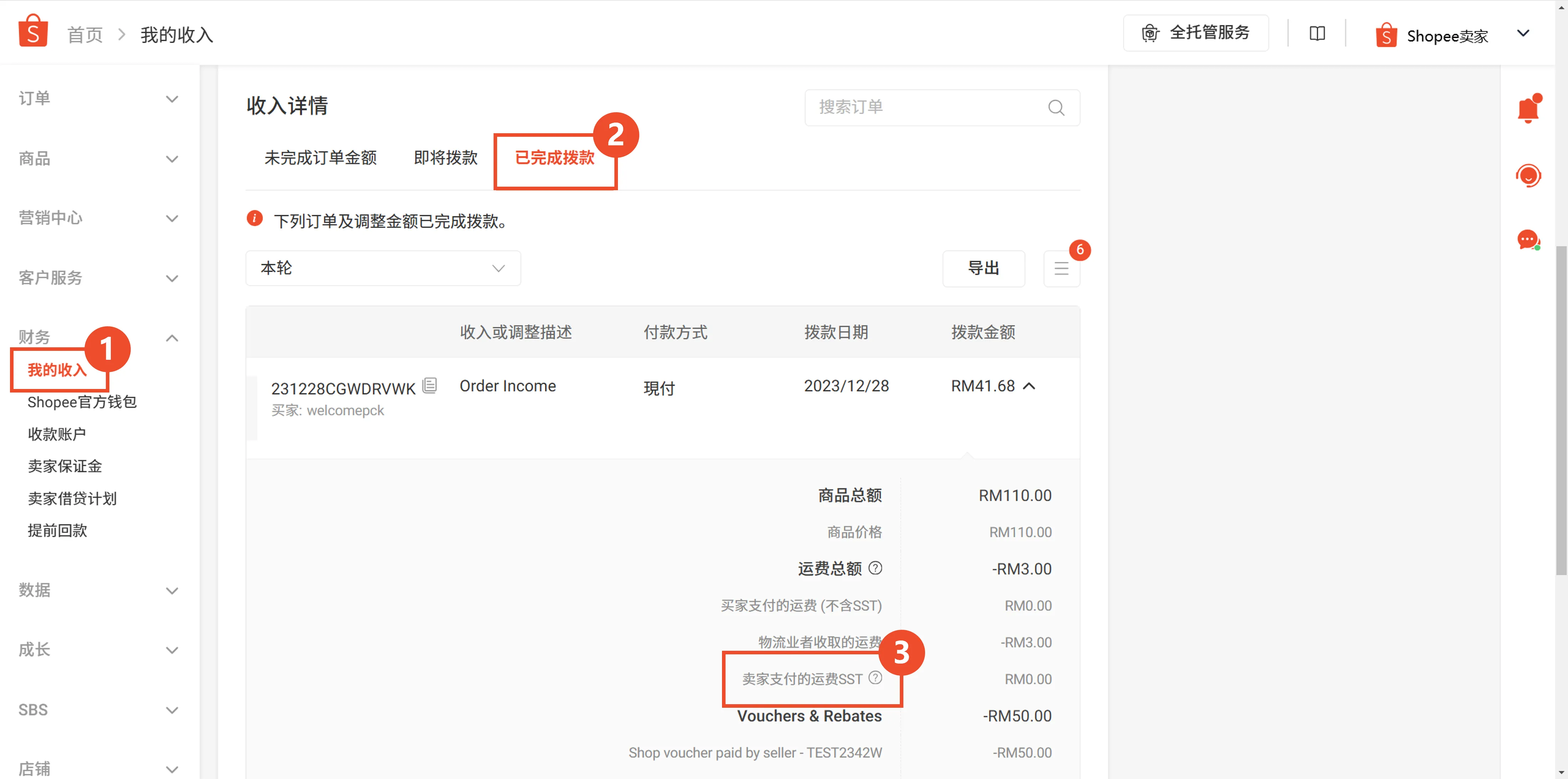This screenshot has height=779, width=1568.
Task: Collapse the RM41.68 order income details
Action: click(x=1029, y=386)
